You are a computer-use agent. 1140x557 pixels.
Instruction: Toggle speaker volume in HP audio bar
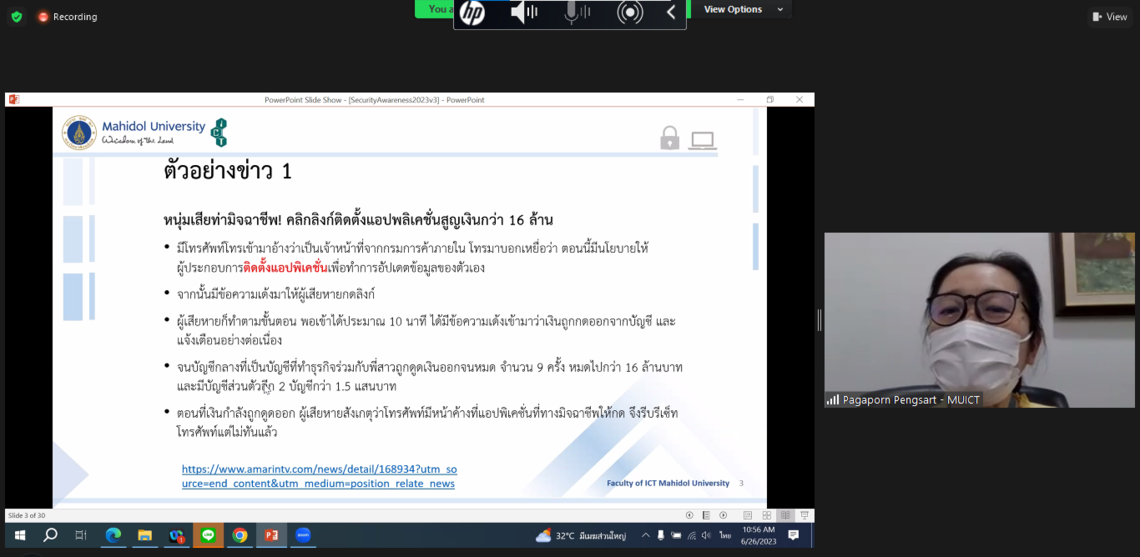(523, 13)
